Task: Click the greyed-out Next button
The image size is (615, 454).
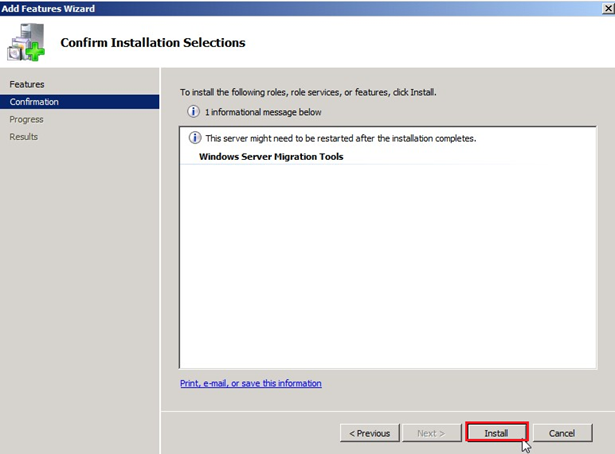Action: [x=431, y=433]
